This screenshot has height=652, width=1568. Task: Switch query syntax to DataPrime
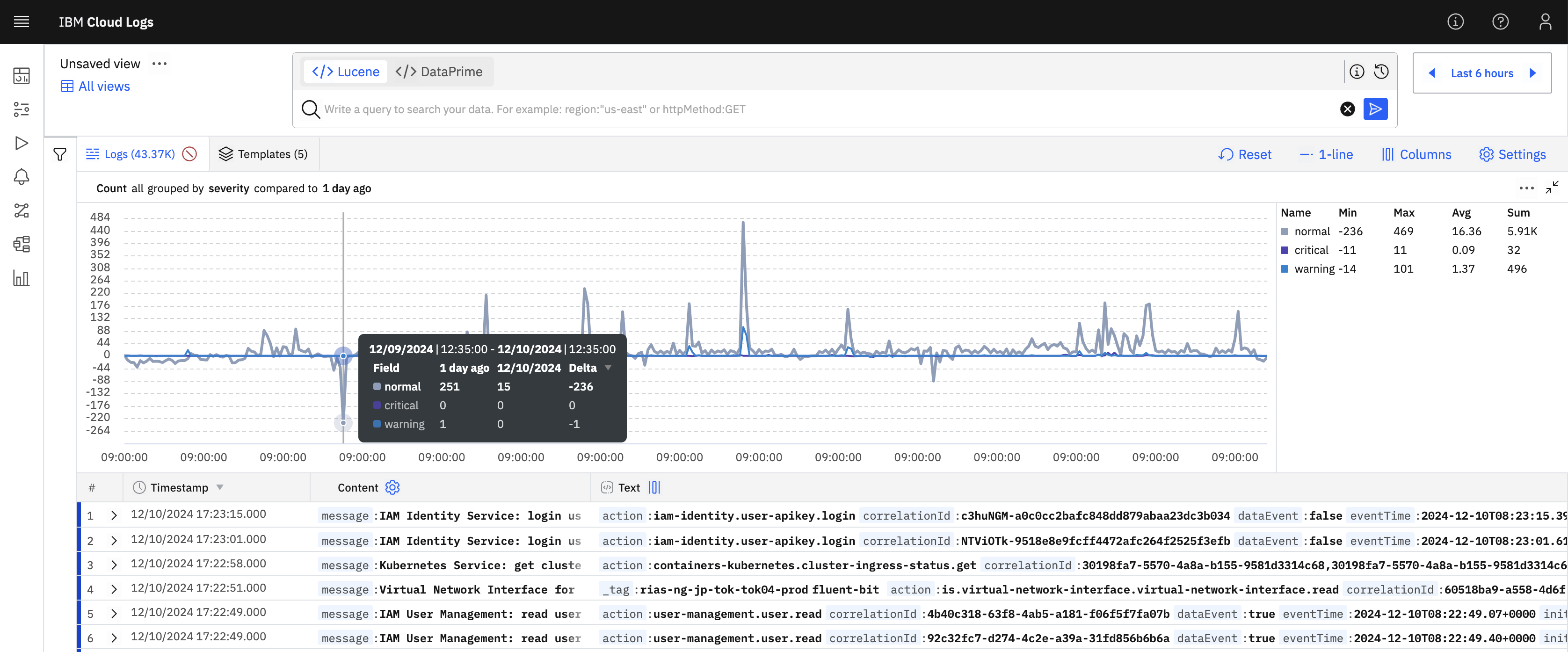tap(439, 72)
